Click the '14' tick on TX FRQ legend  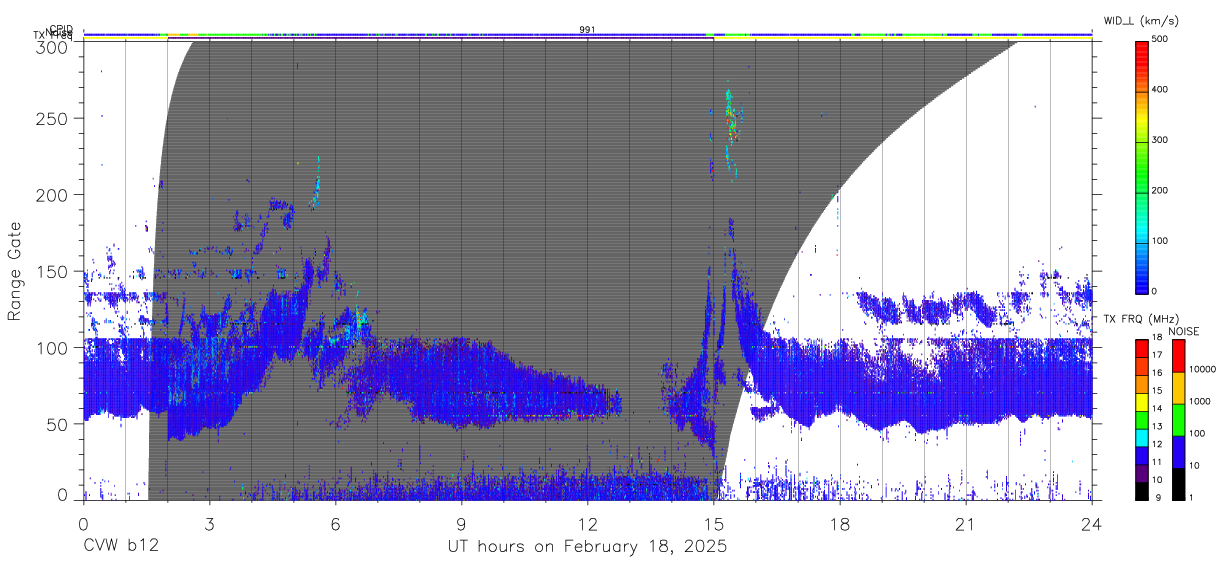(x=1159, y=408)
